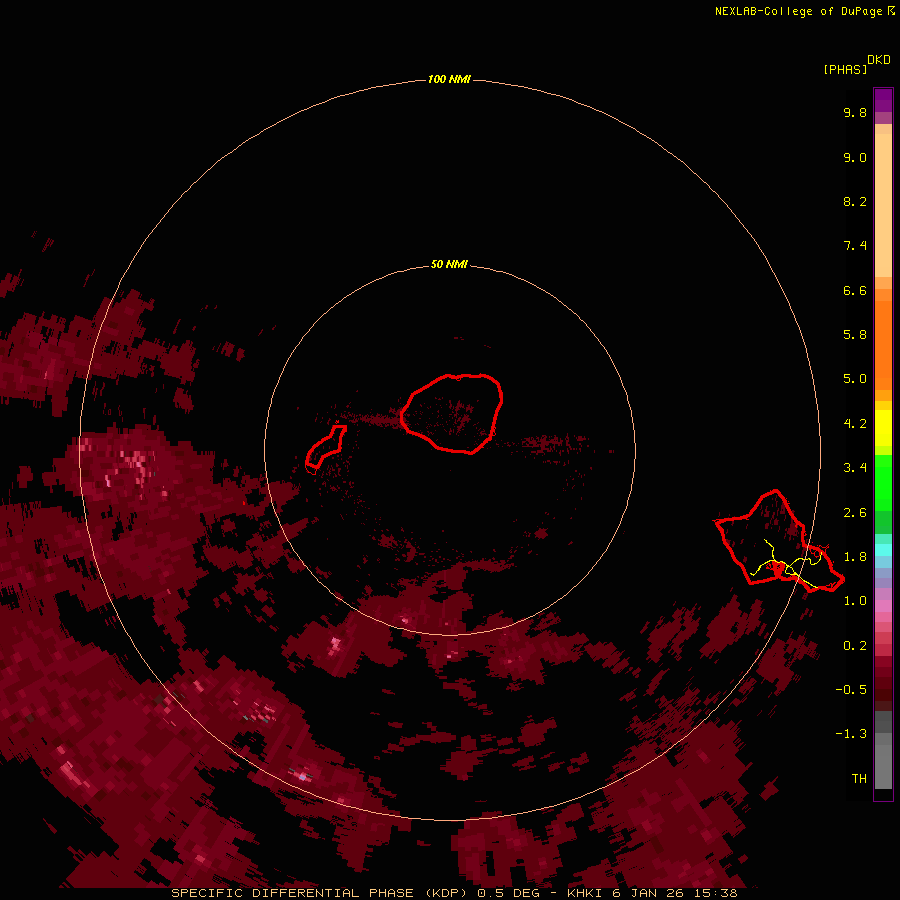900x900 pixels.
Task: Click the 4.2 scale value label
Action: tap(855, 424)
